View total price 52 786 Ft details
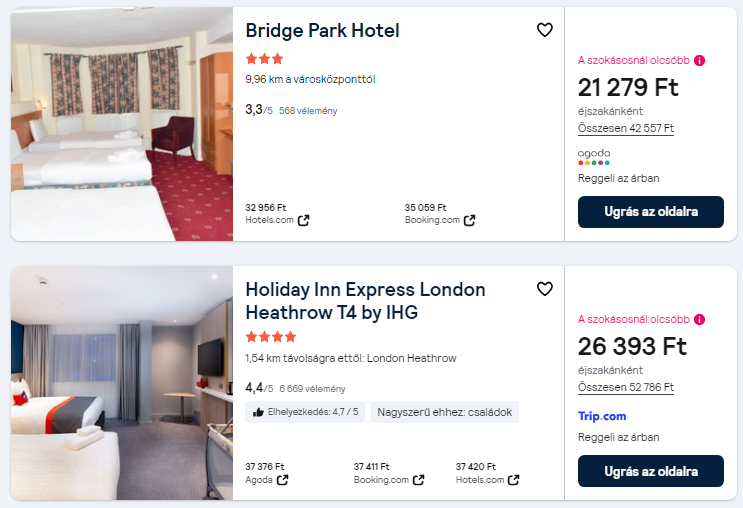 626,388
